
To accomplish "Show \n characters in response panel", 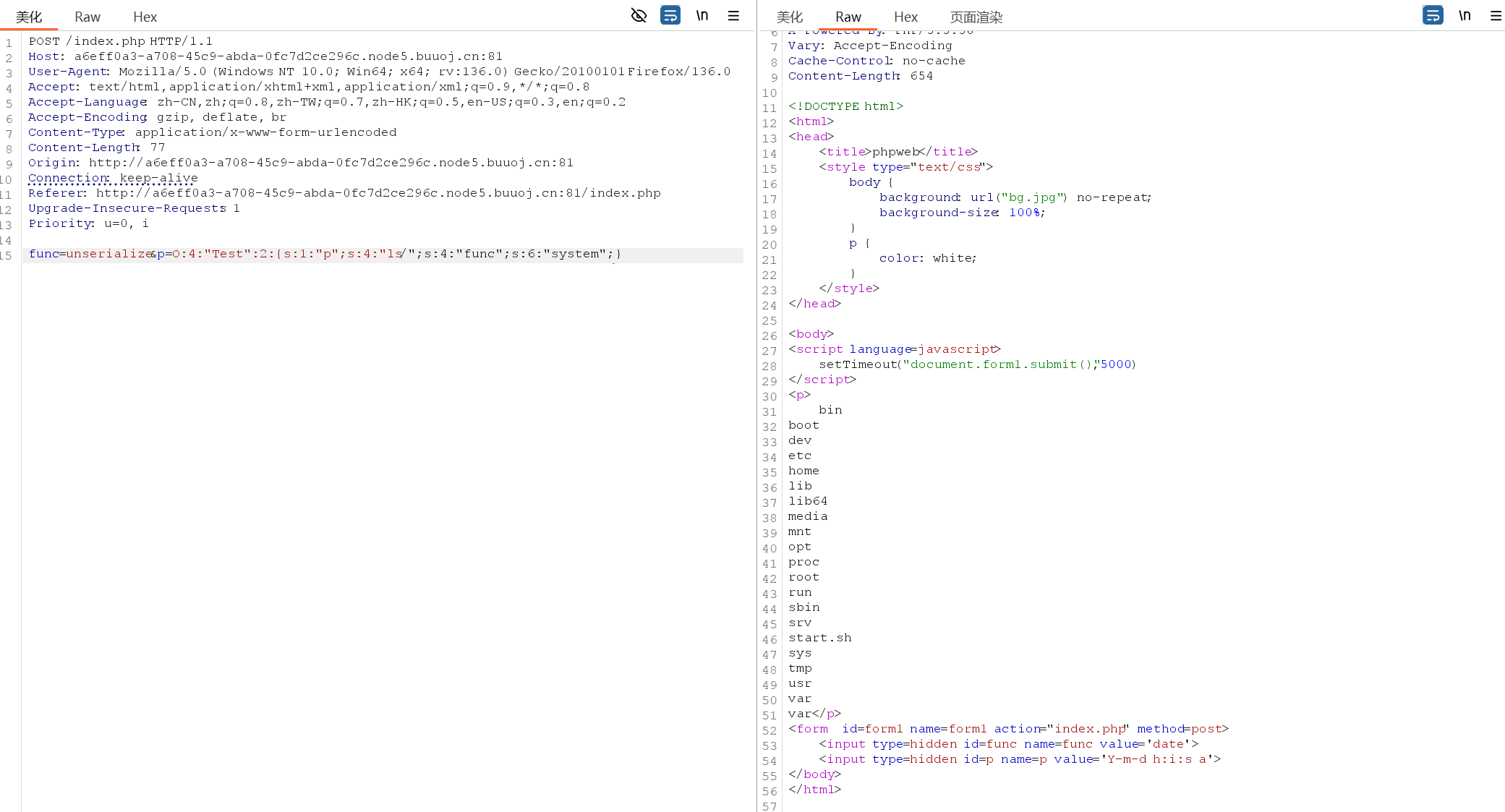I will click(1465, 15).
